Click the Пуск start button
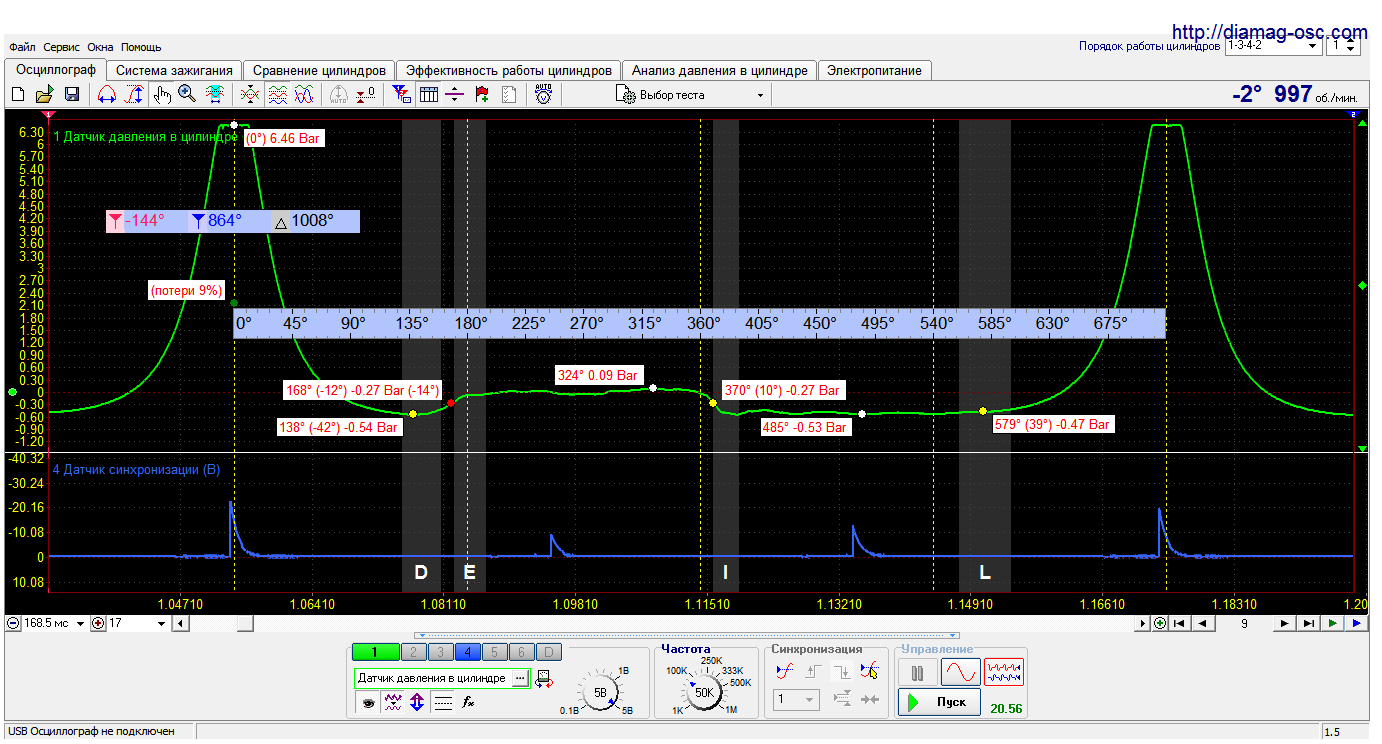Screen dimensions: 1382x744 [938, 702]
